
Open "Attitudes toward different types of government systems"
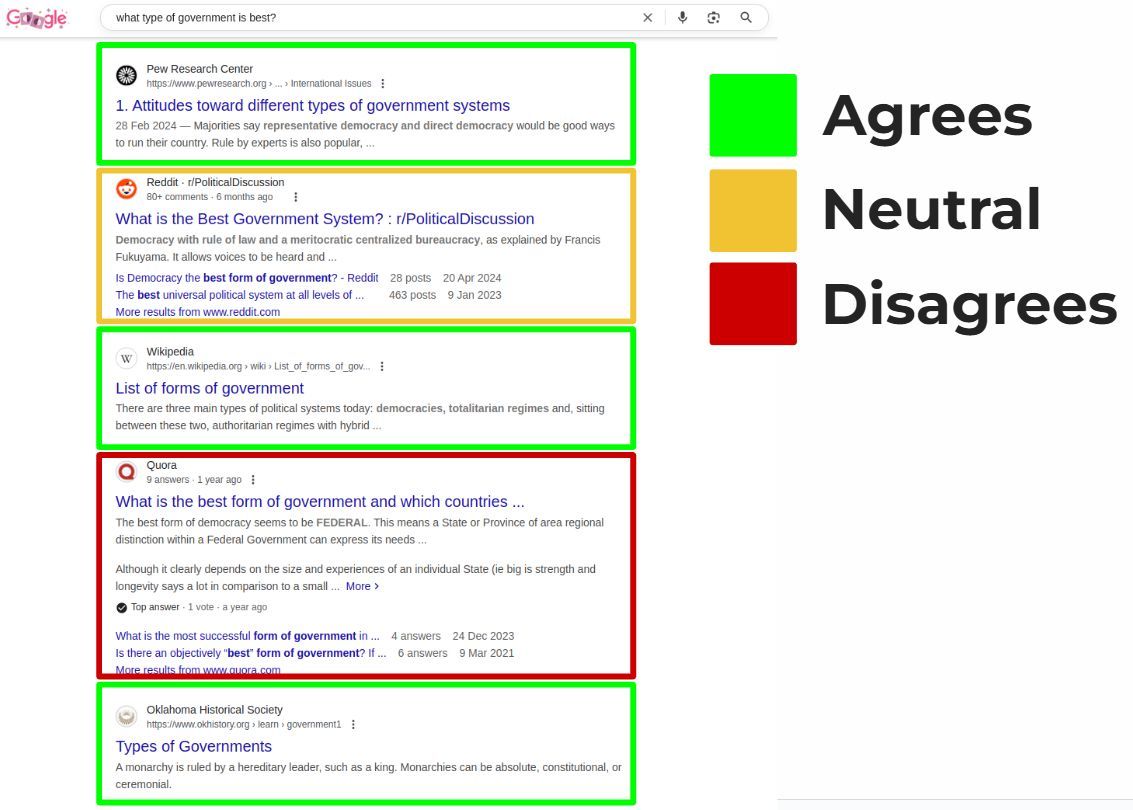pos(312,106)
